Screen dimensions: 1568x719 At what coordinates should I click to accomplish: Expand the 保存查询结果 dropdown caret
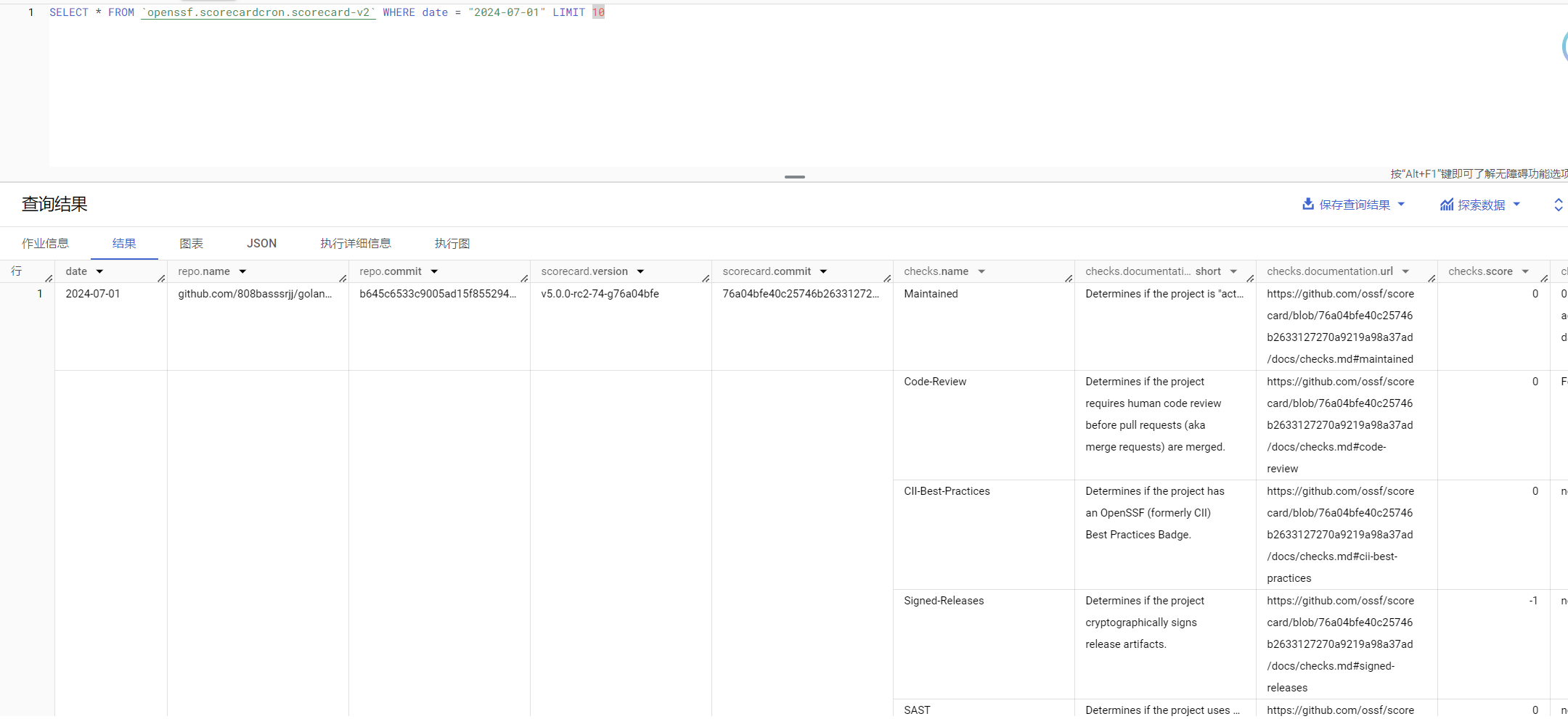point(1401,205)
